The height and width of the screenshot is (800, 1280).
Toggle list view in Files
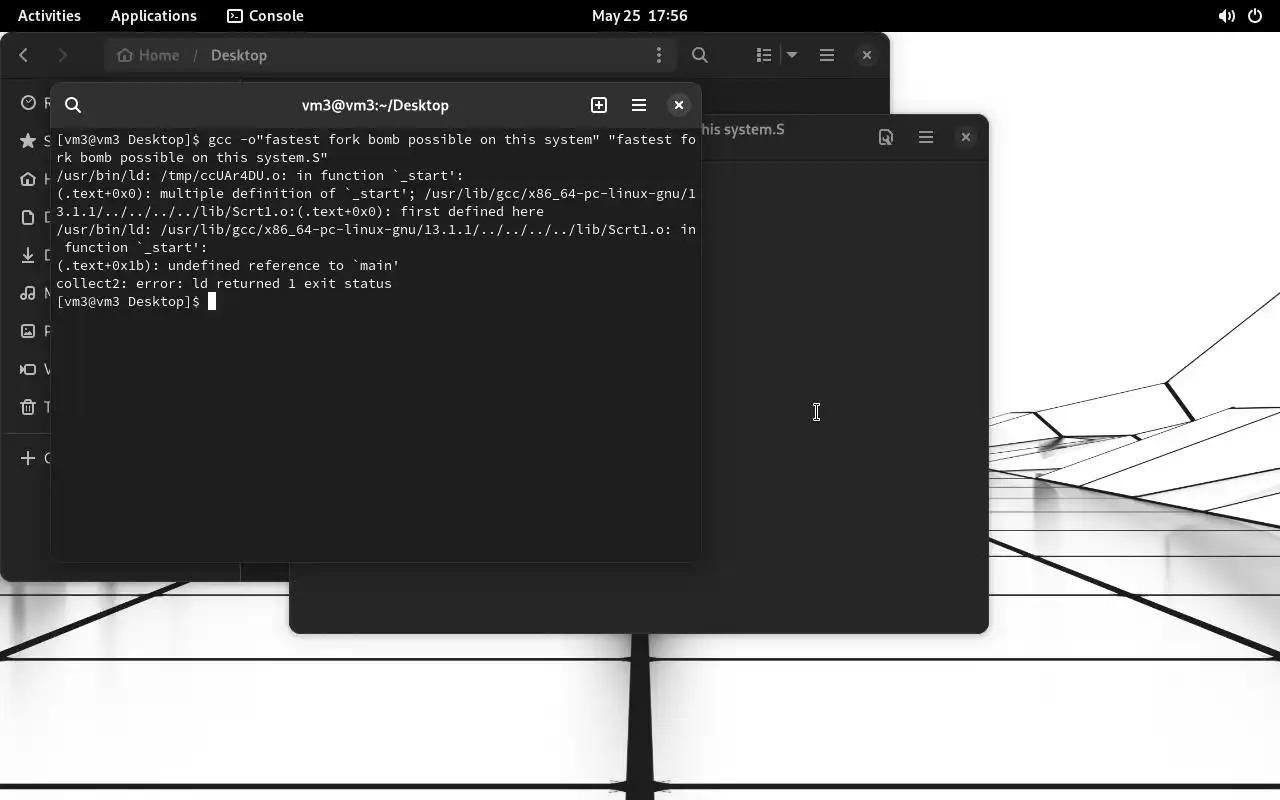pyautogui.click(x=764, y=55)
